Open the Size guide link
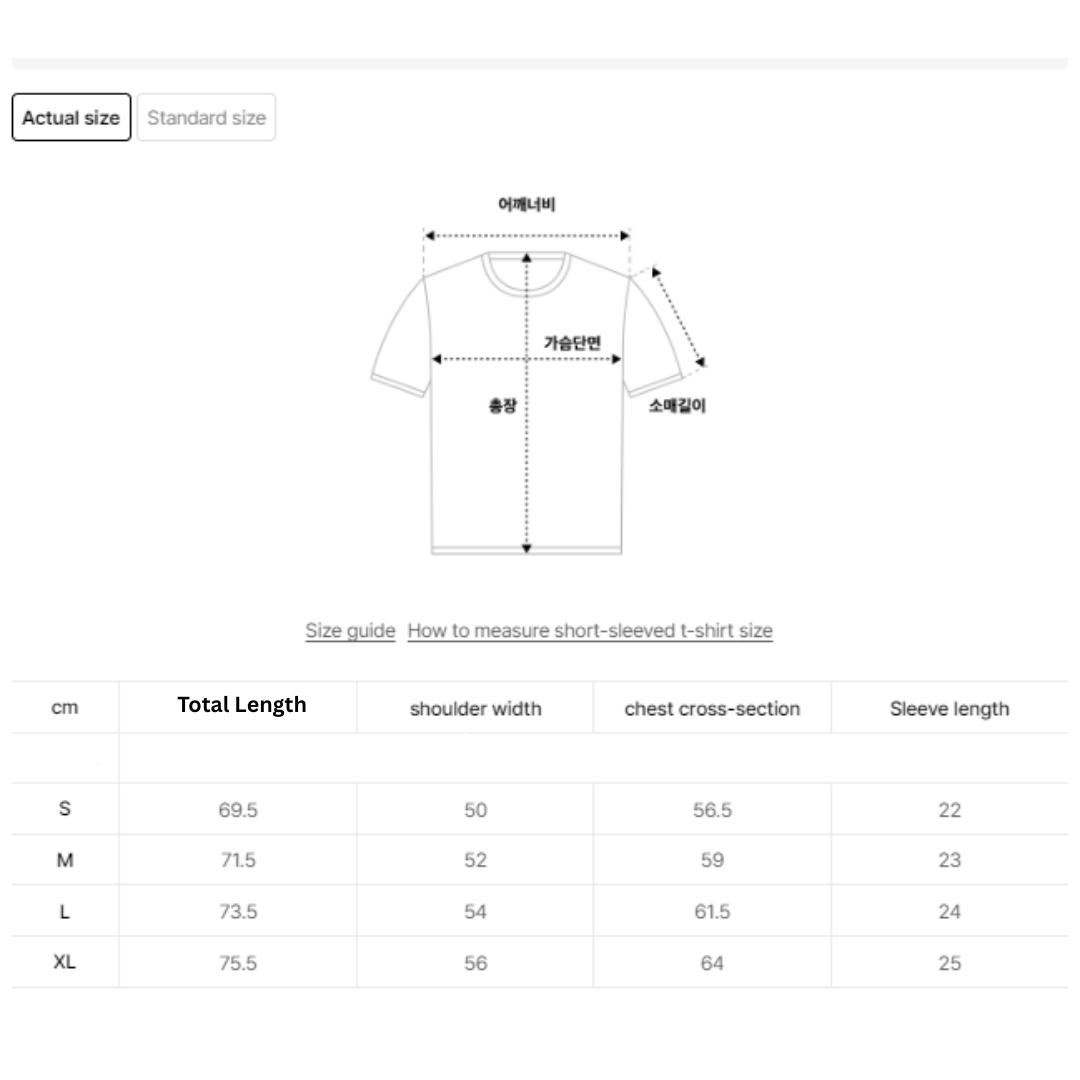 350,631
